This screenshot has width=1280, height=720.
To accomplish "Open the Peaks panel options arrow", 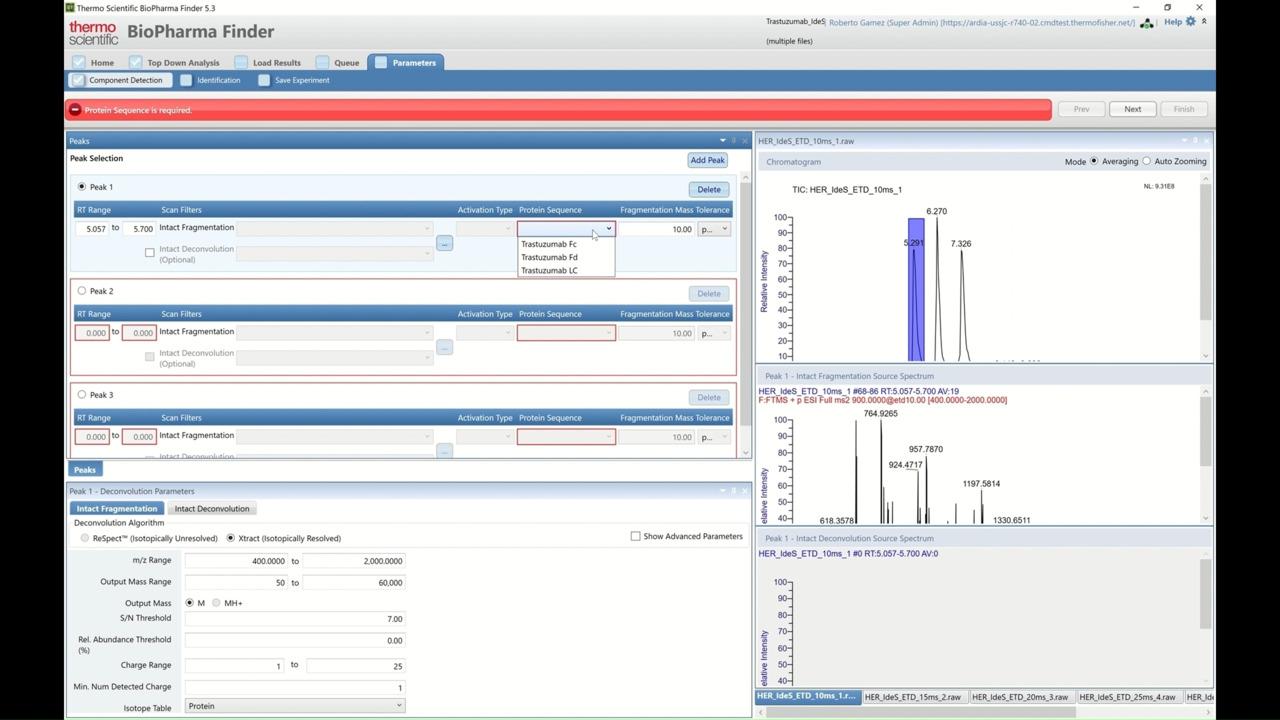I will coord(722,141).
